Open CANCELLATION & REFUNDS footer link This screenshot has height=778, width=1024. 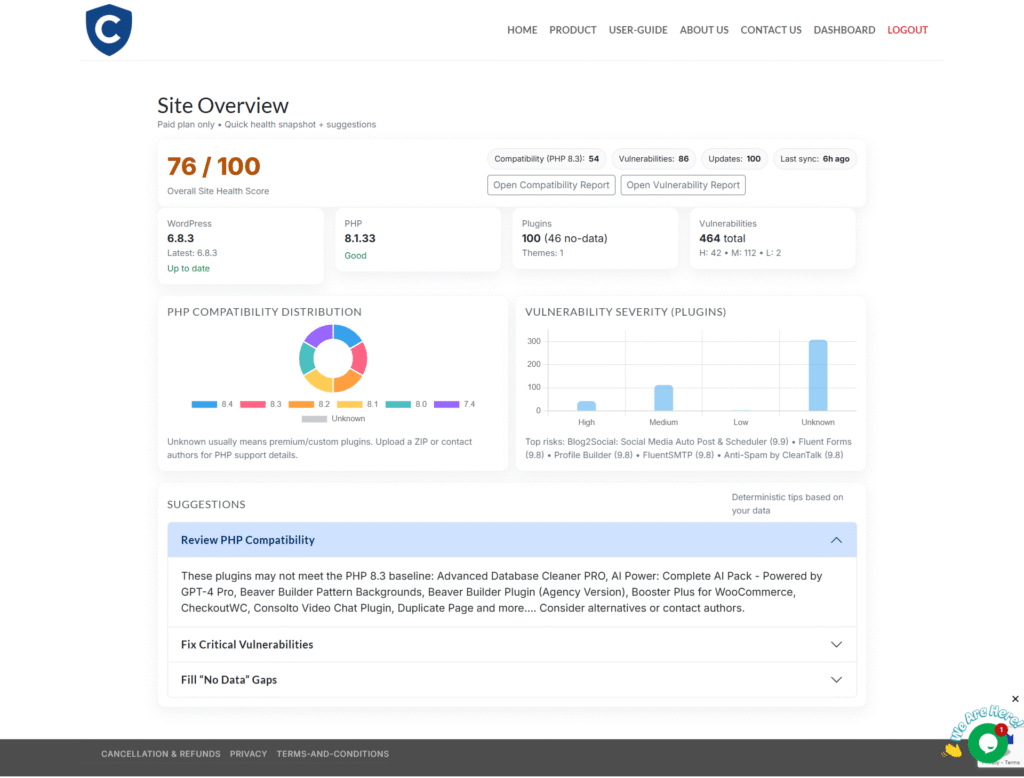coord(160,754)
